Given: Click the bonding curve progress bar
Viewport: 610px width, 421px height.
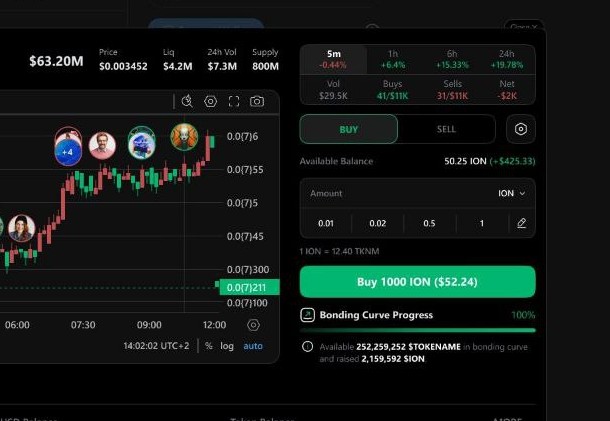Looking at the screenshot, I should coord(417,330).
